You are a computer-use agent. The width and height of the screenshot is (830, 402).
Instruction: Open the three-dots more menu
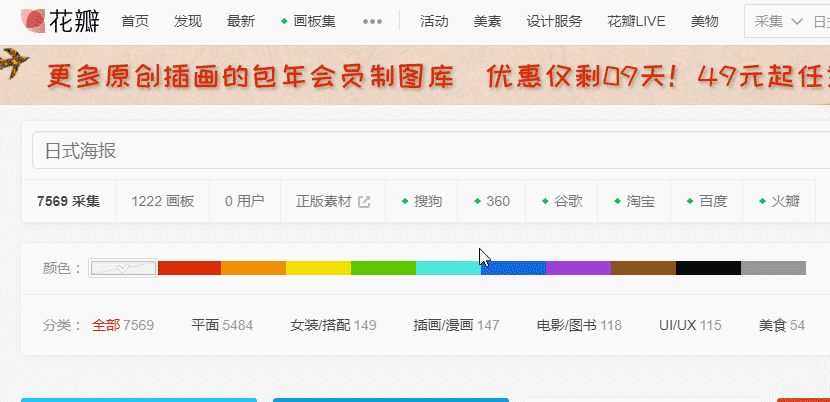(372, 21)
